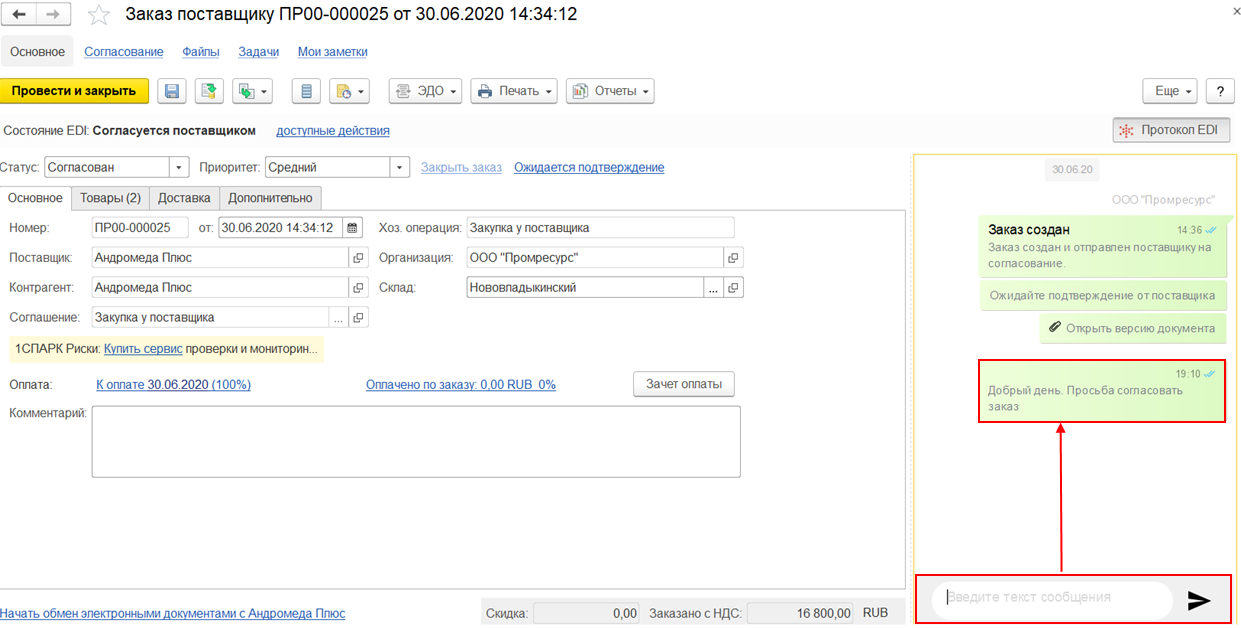Go back with the left arrow button

(20, 15)
